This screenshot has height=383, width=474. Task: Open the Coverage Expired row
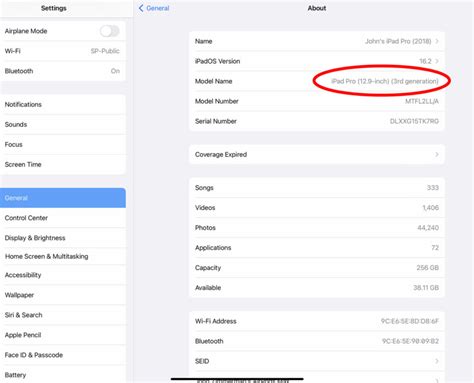[317, 154]
